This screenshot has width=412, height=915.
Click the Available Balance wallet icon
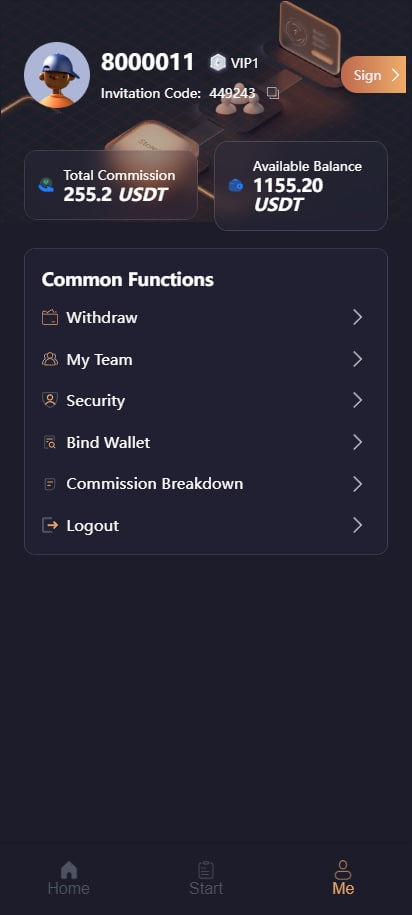[x=236, y=186]
